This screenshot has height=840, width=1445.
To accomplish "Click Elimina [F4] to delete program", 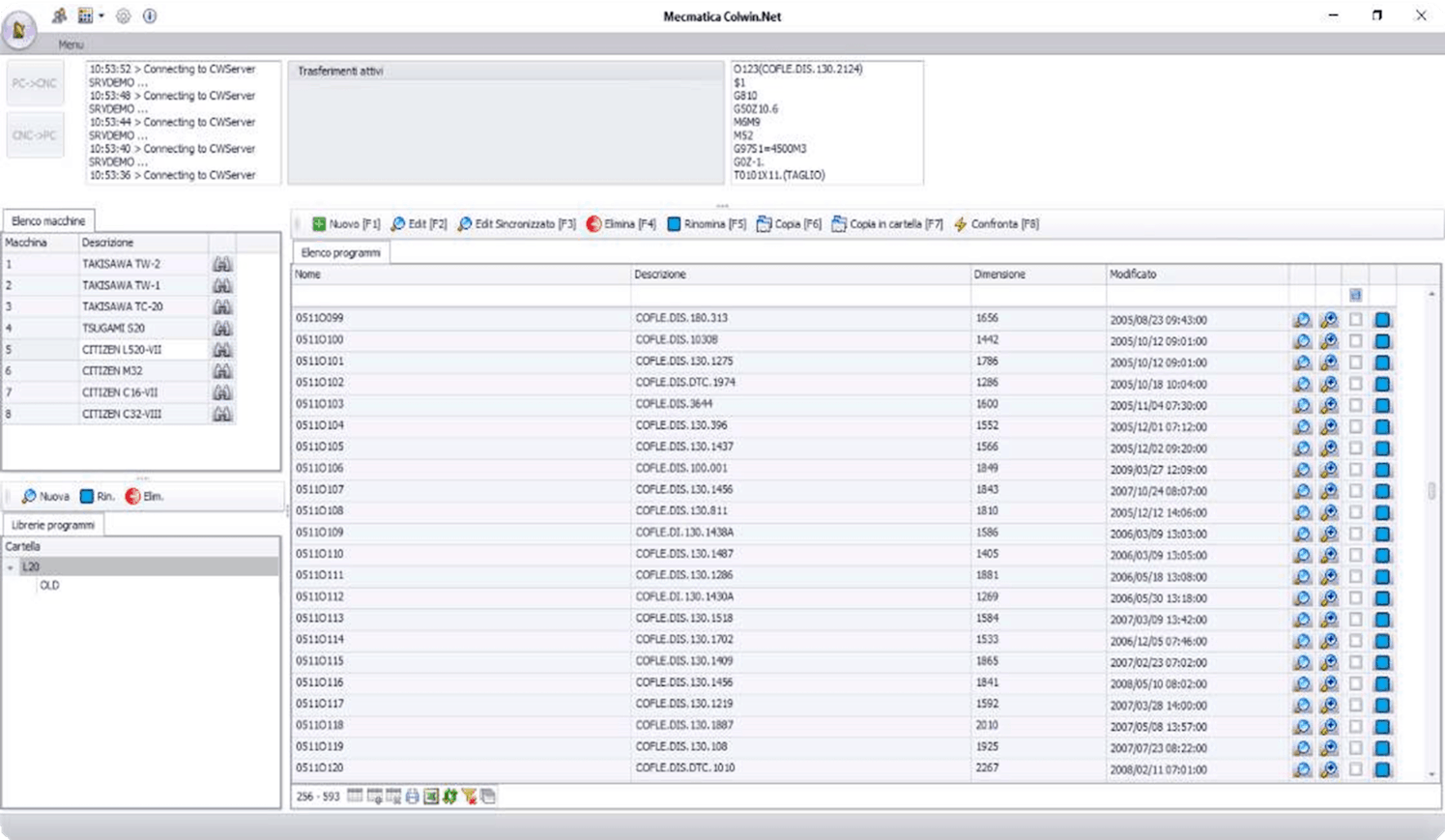I will (x=621, y=224).
